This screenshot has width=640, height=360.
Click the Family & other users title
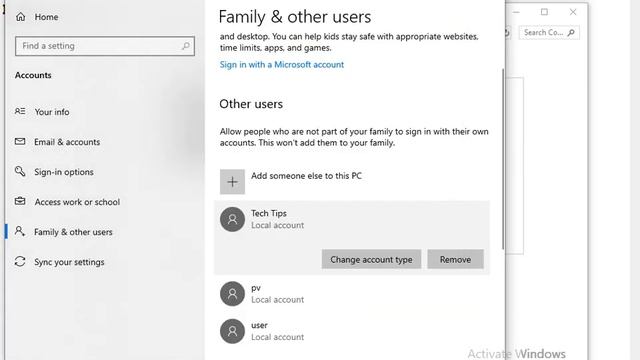pos(295,17)
